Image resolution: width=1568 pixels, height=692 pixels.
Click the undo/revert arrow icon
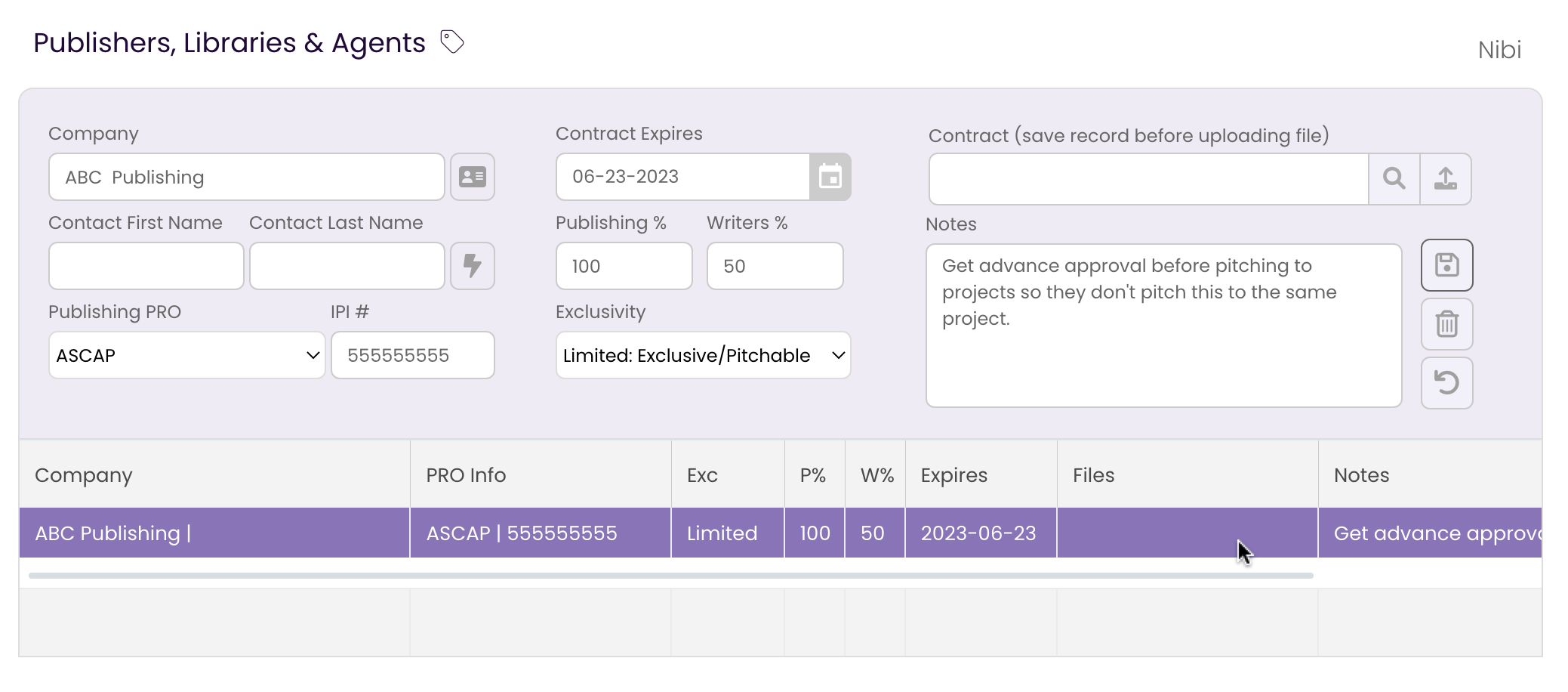pos(1447,383)
